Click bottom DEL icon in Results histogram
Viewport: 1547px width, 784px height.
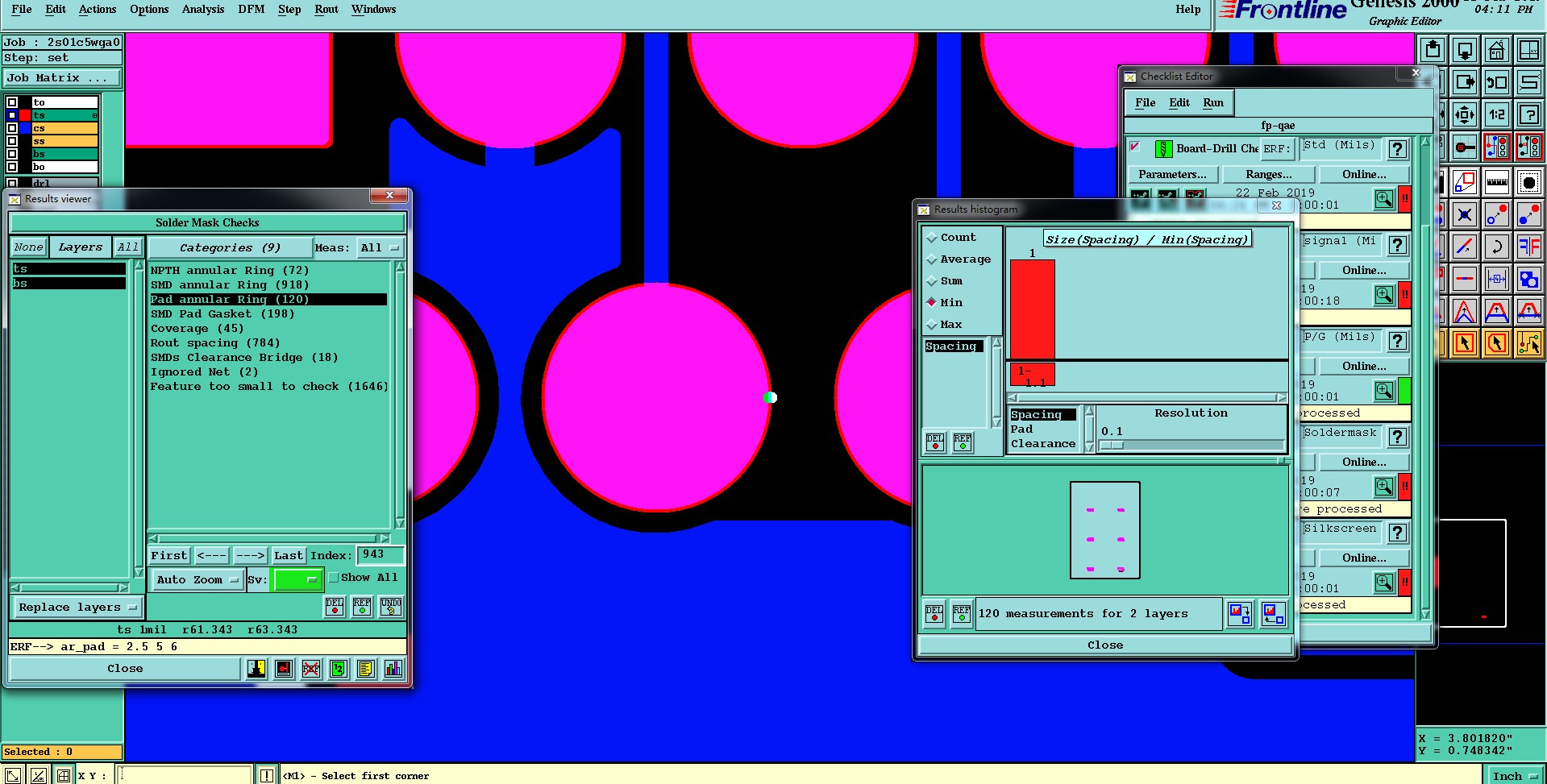click(x=934, y=615)
